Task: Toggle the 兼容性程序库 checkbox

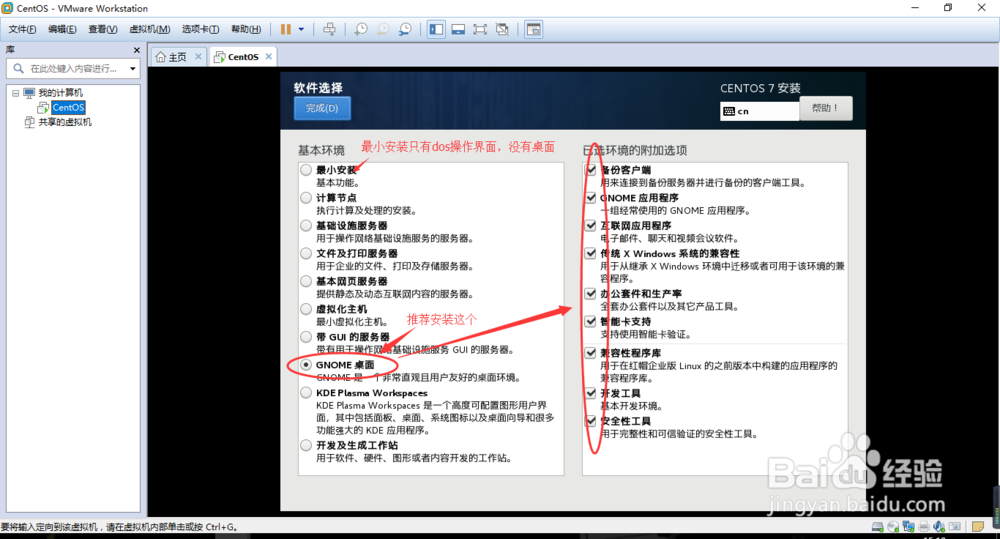Action: tap(591, 353)
